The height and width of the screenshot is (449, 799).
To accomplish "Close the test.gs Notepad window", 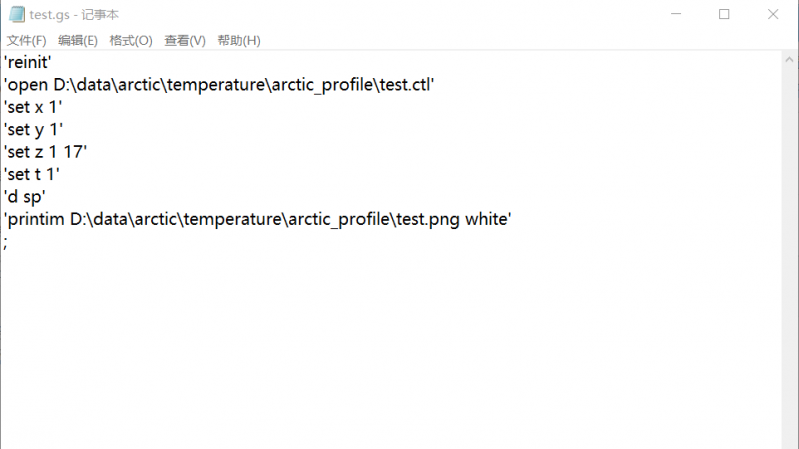I will 773,14.
